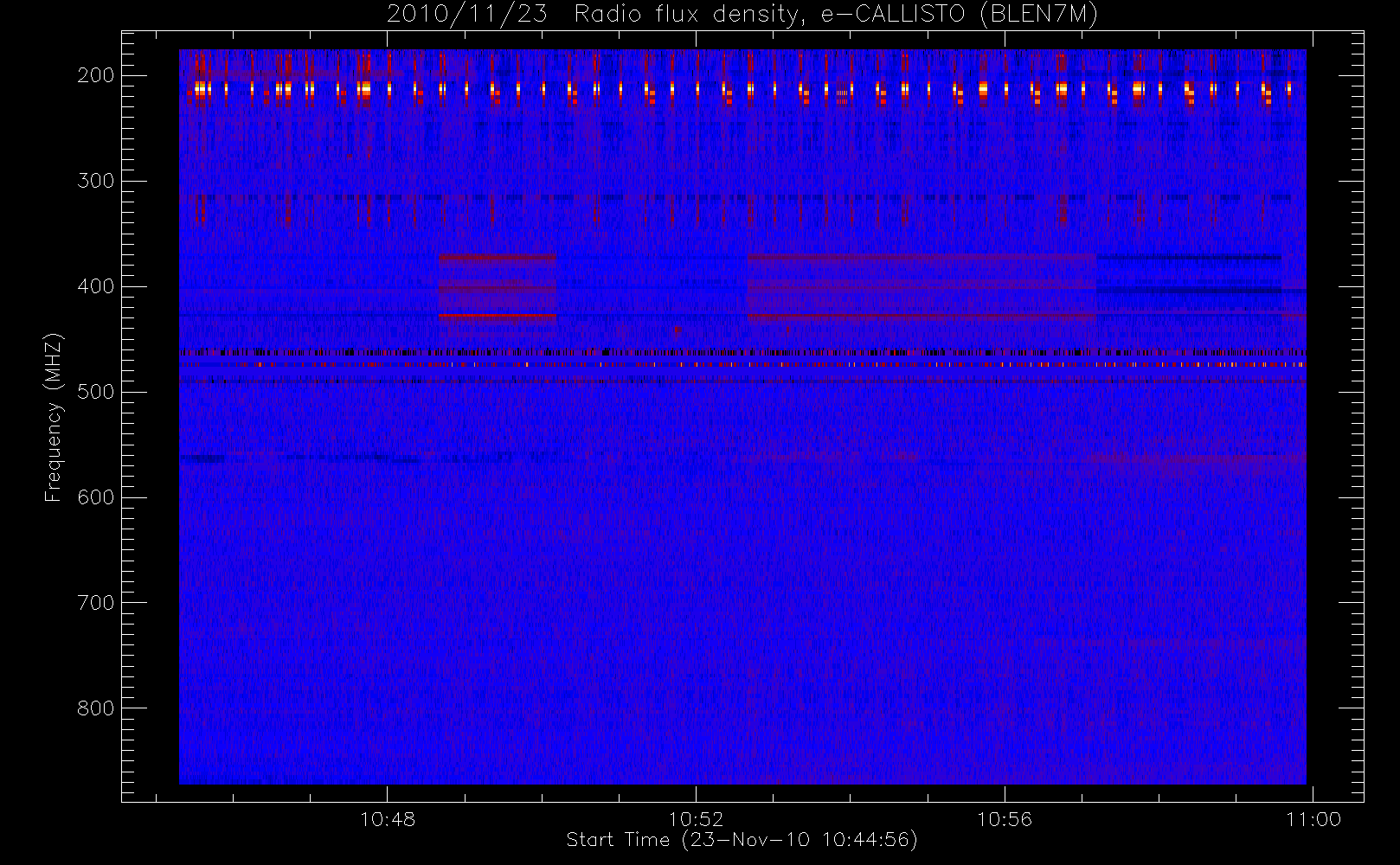Click the date '2010/11/23' in the title
The width and height of the screenshot is (1400, 865).
point(467,15)
